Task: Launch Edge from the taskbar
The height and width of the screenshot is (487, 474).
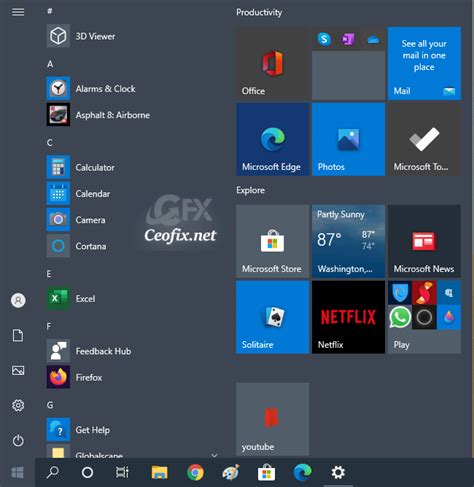Action: [x=302, y=472]
